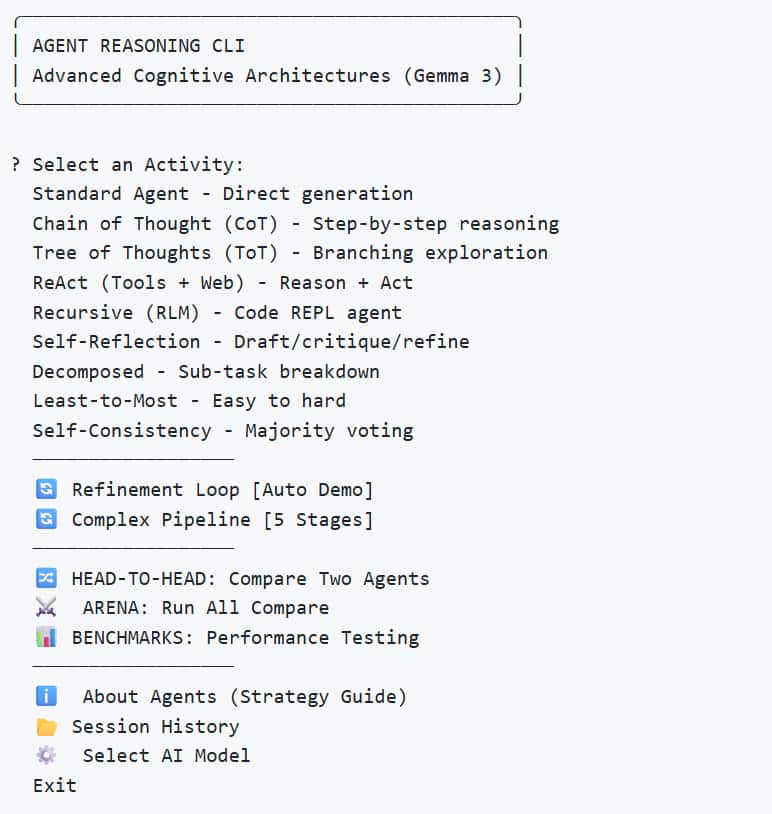Click the refresh icon beside Complex Pipeline
Image resolution: width=772 pixels, height=814 pixels.
click(46, 520)
